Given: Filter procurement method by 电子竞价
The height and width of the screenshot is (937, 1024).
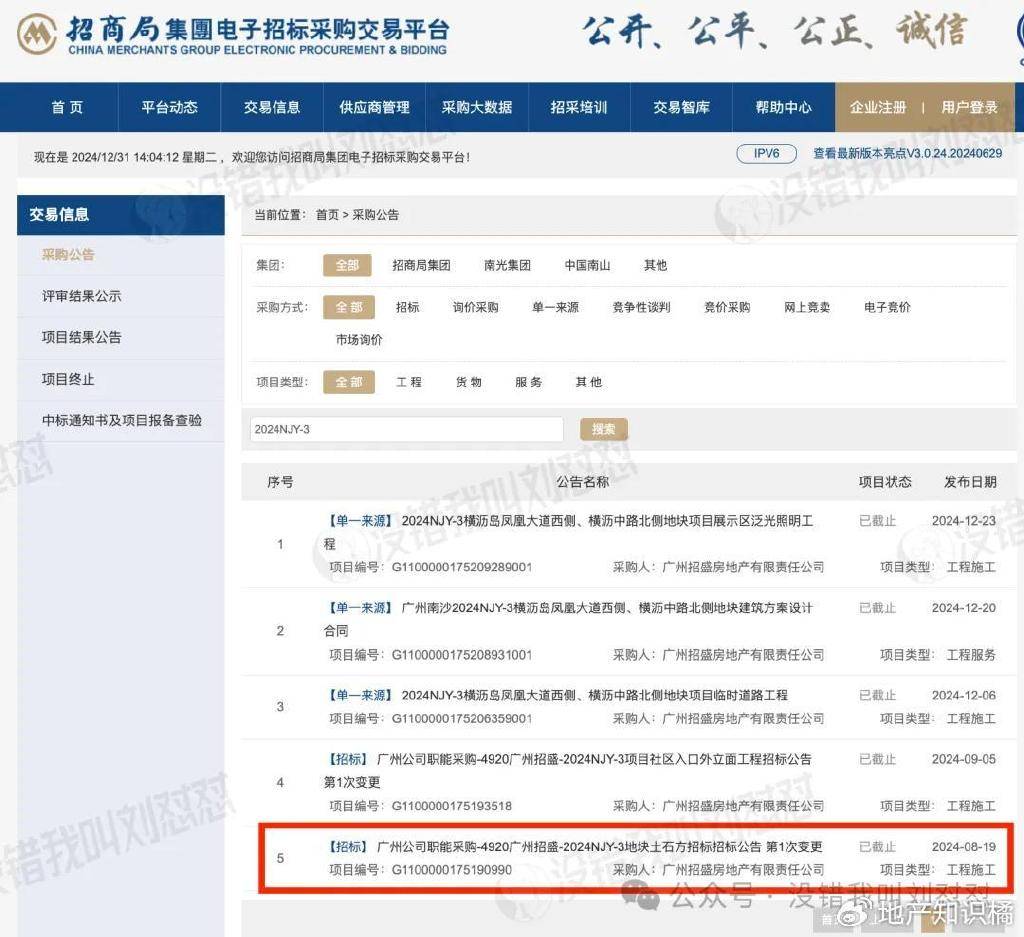Looking at the screenshot, I should [887, 307].
